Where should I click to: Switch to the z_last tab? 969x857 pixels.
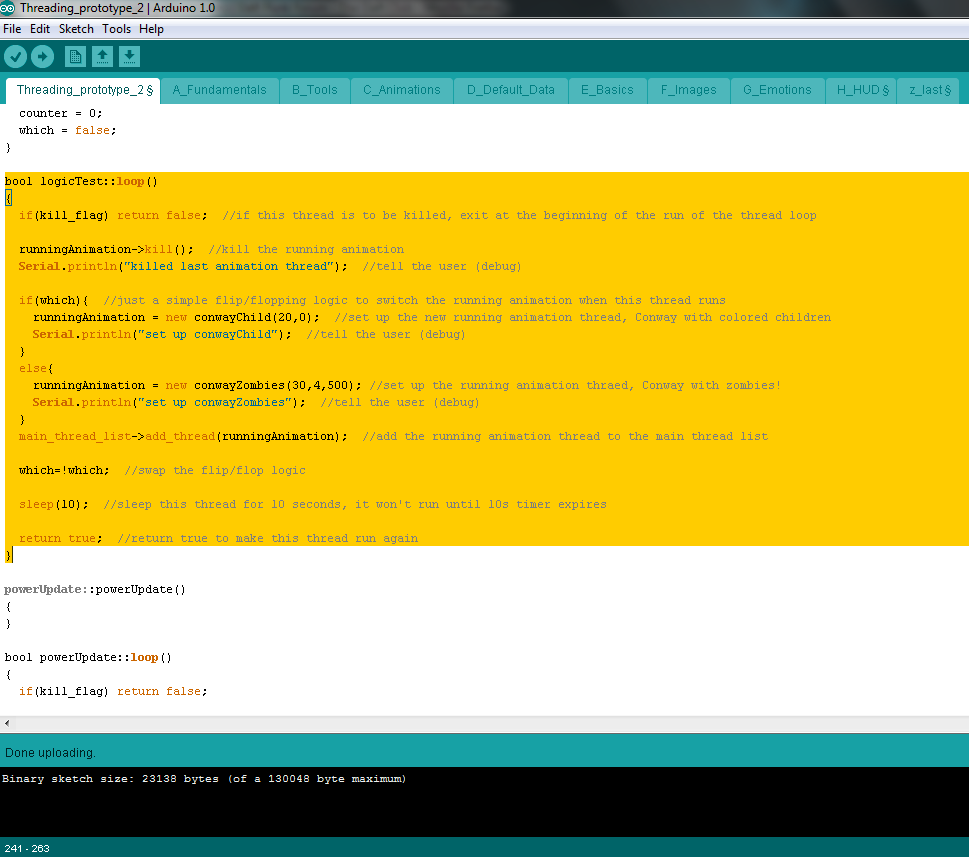pos(928,90)
